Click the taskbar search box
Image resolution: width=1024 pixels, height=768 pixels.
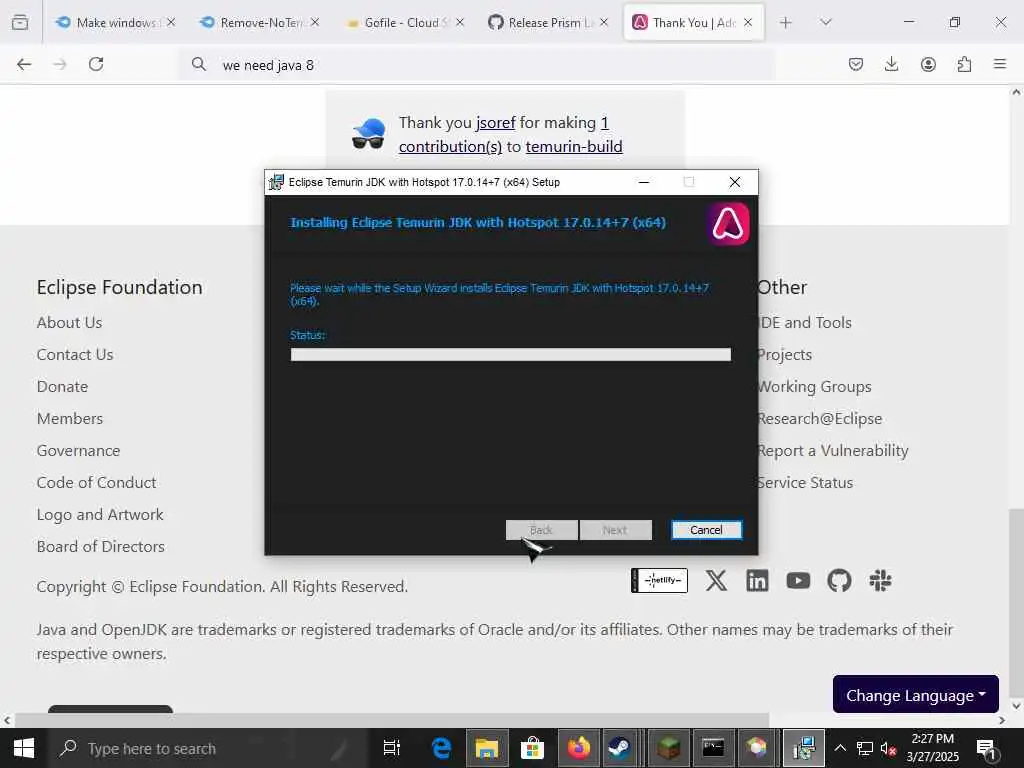208,748
